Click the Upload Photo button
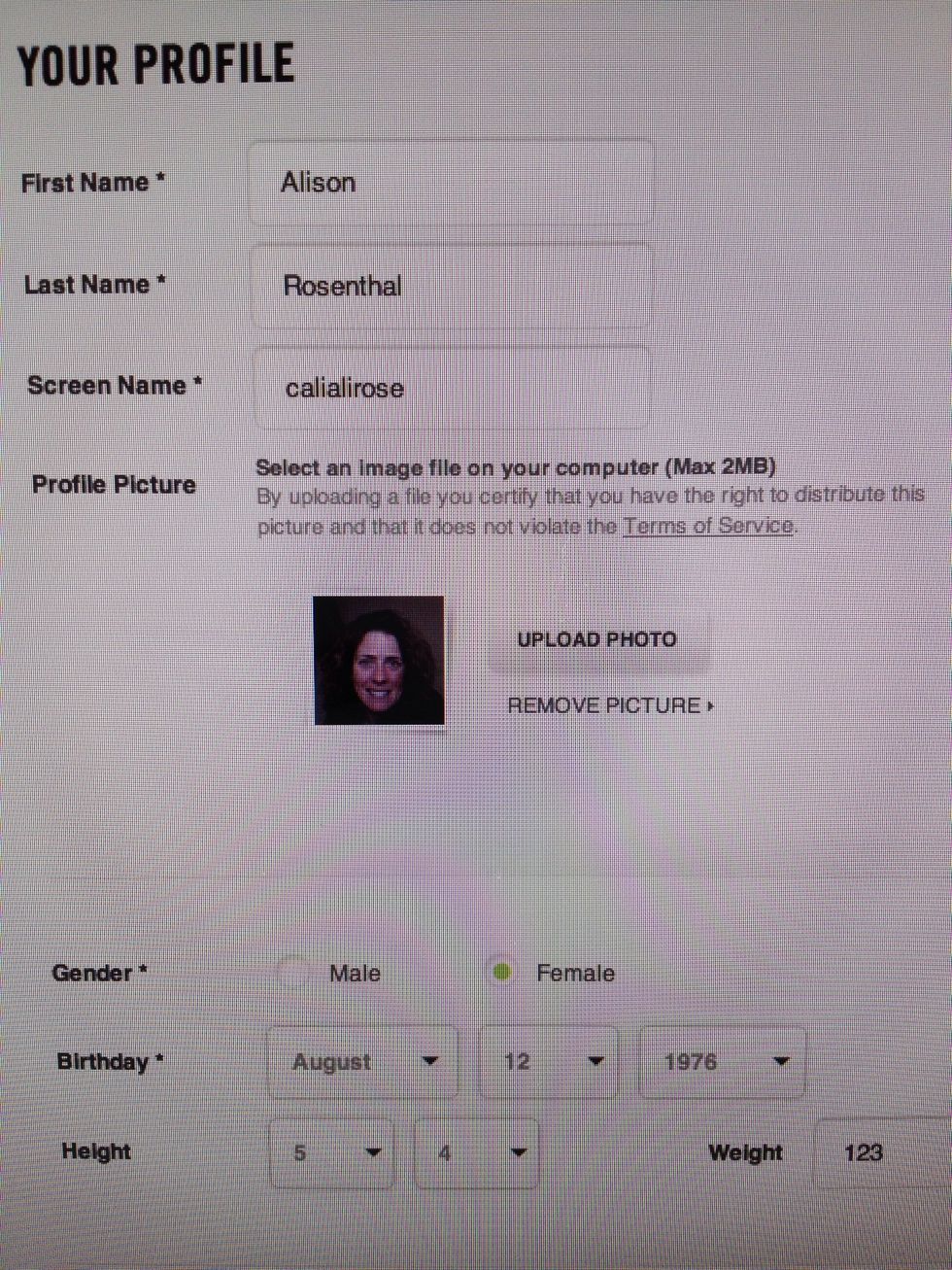 pyautogui.click(x=597, y=639)
